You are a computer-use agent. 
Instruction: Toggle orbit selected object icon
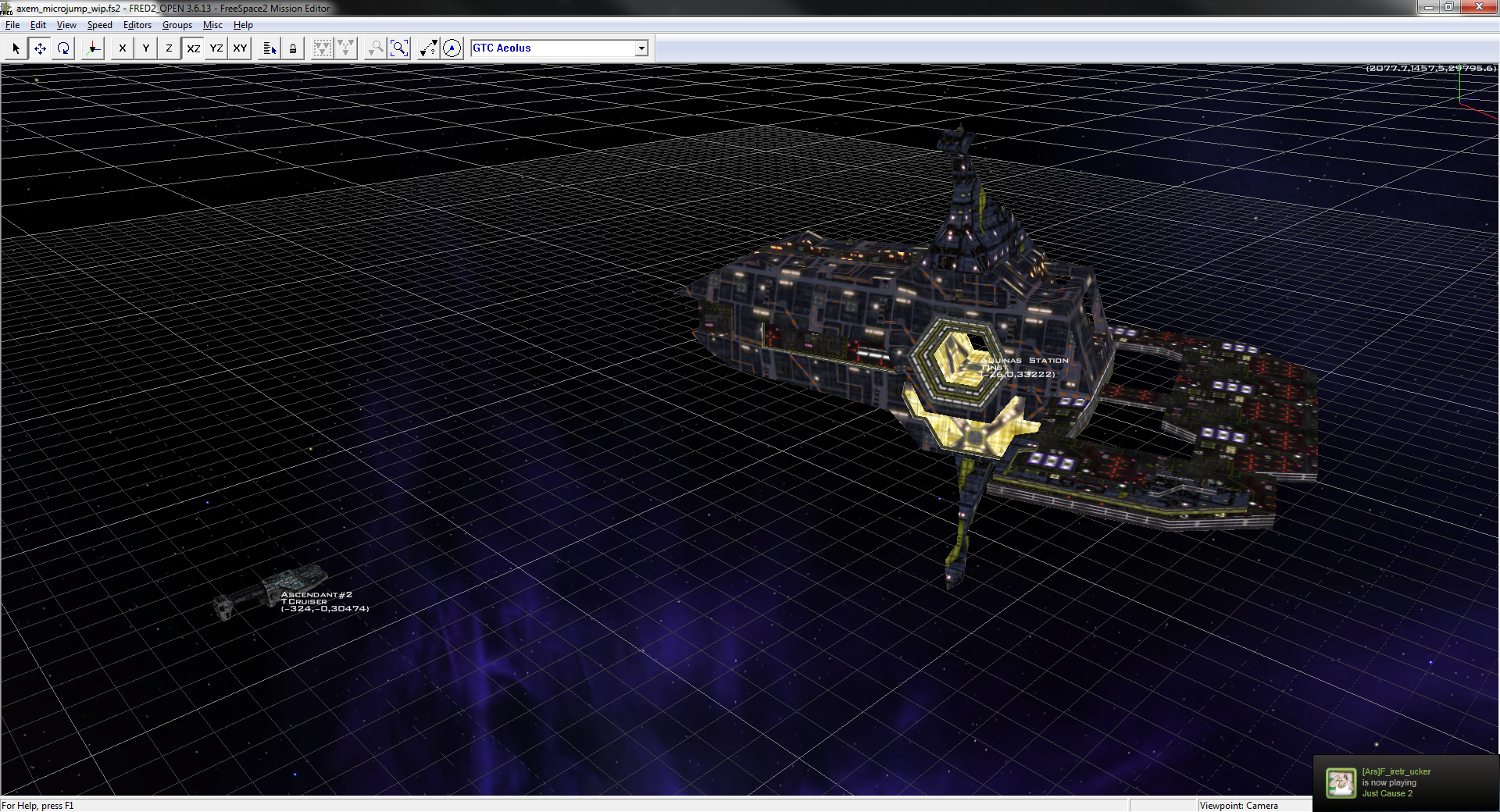[452, 48]
